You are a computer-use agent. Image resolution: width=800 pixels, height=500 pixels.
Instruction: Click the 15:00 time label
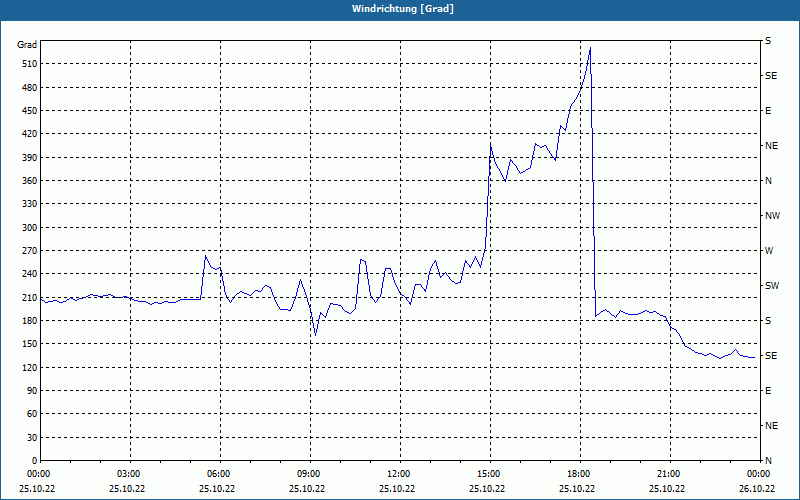(x=491, y=474)
